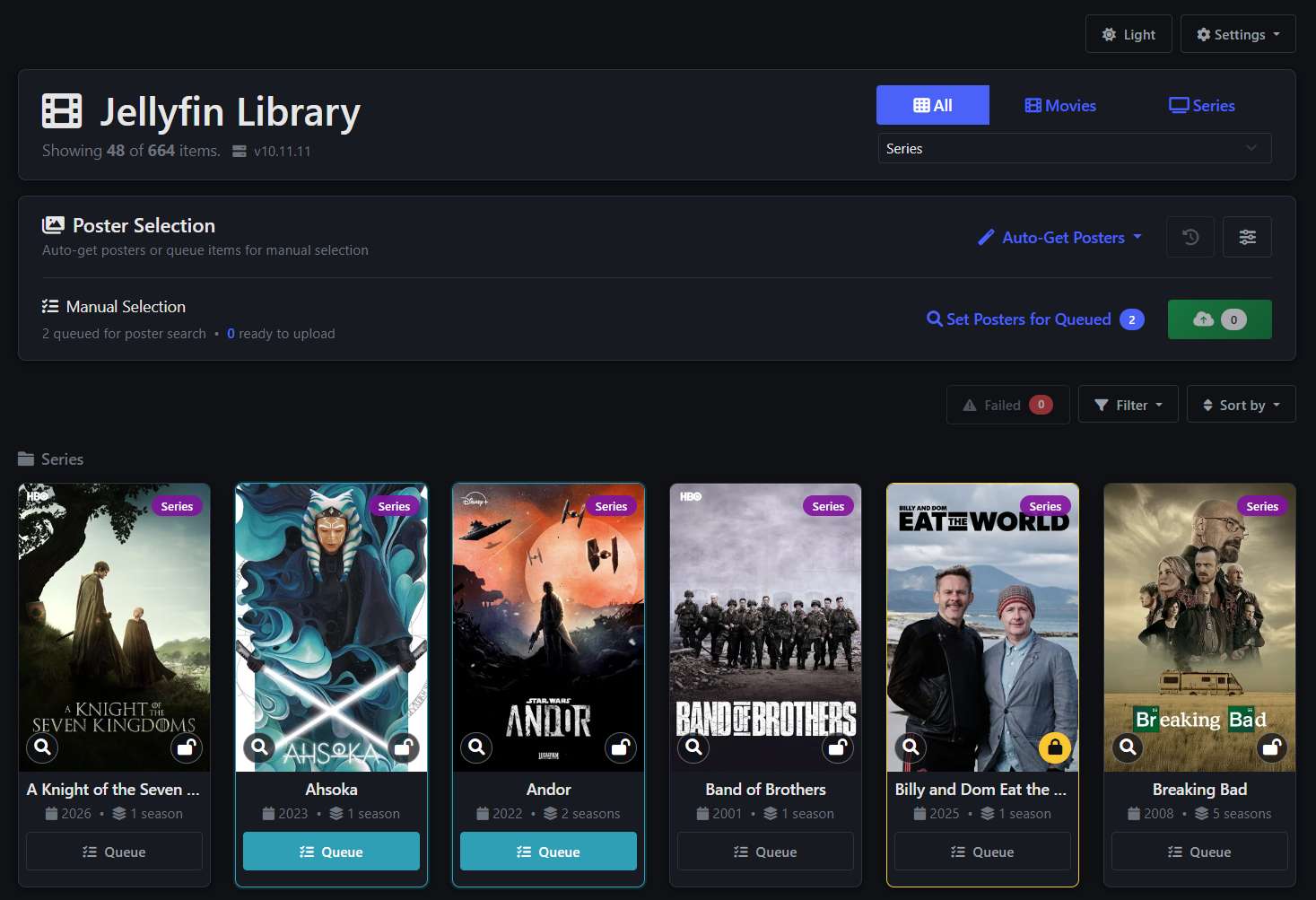Open the Settings dropdown

1238,34
